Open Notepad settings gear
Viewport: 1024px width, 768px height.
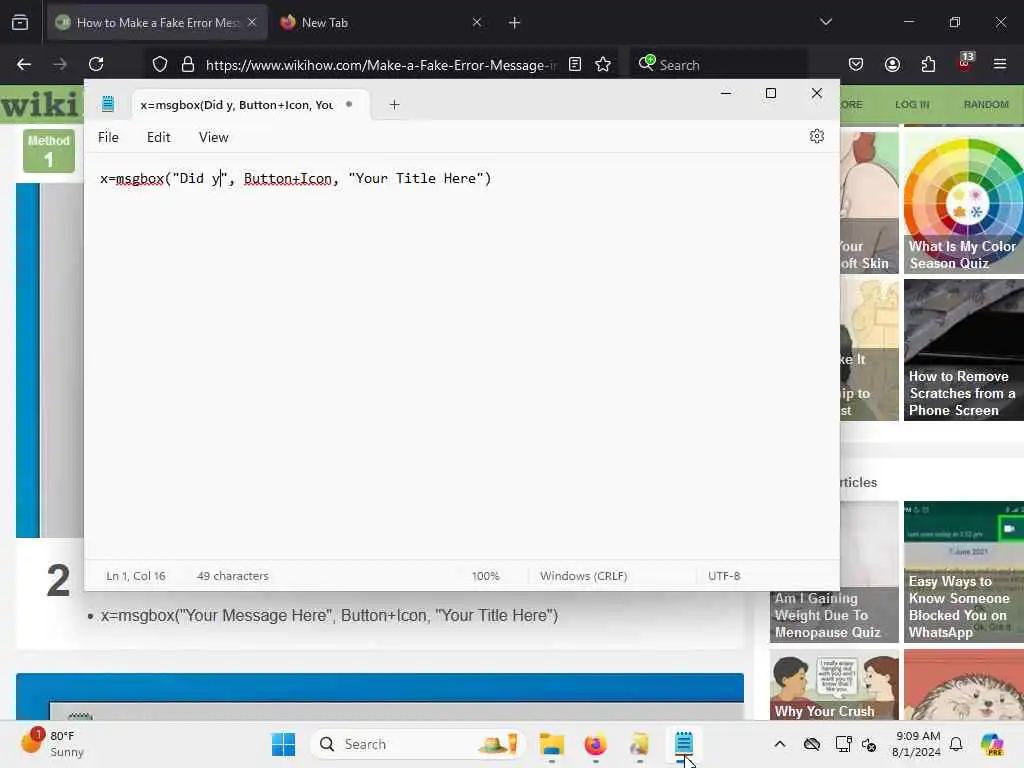tap(816, 136)
